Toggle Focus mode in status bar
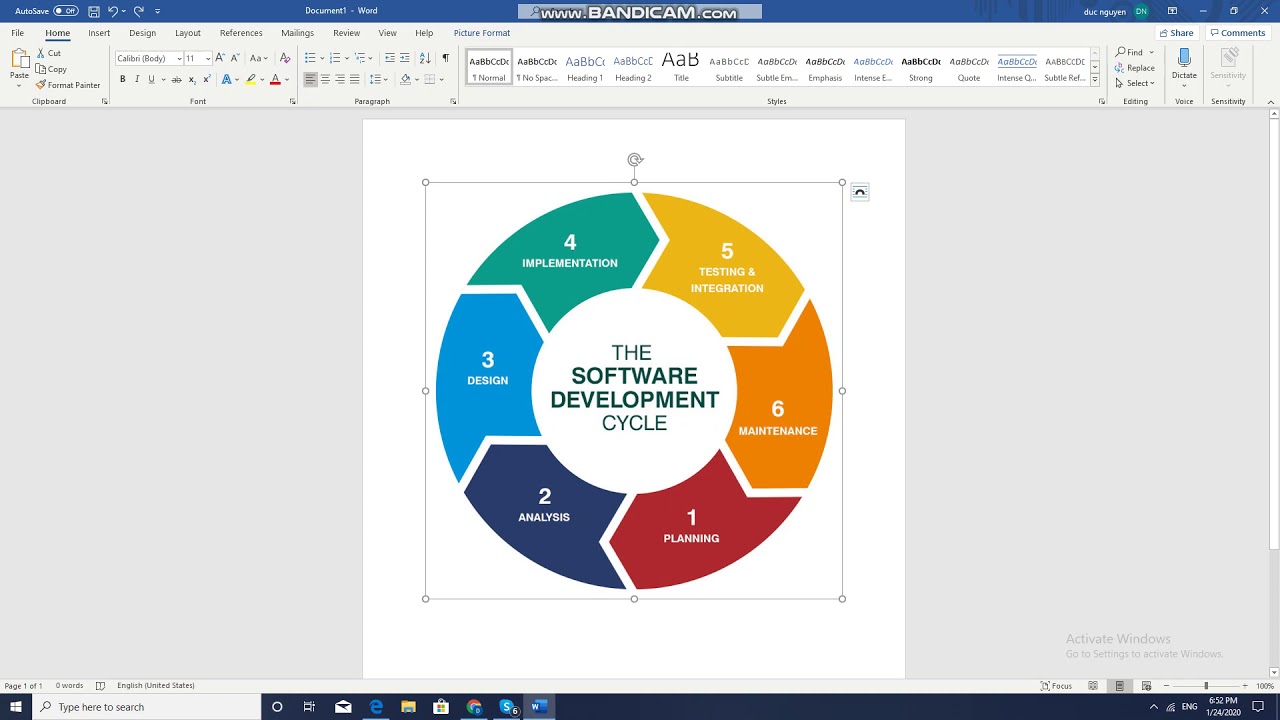 click(x=1057, y=686)
